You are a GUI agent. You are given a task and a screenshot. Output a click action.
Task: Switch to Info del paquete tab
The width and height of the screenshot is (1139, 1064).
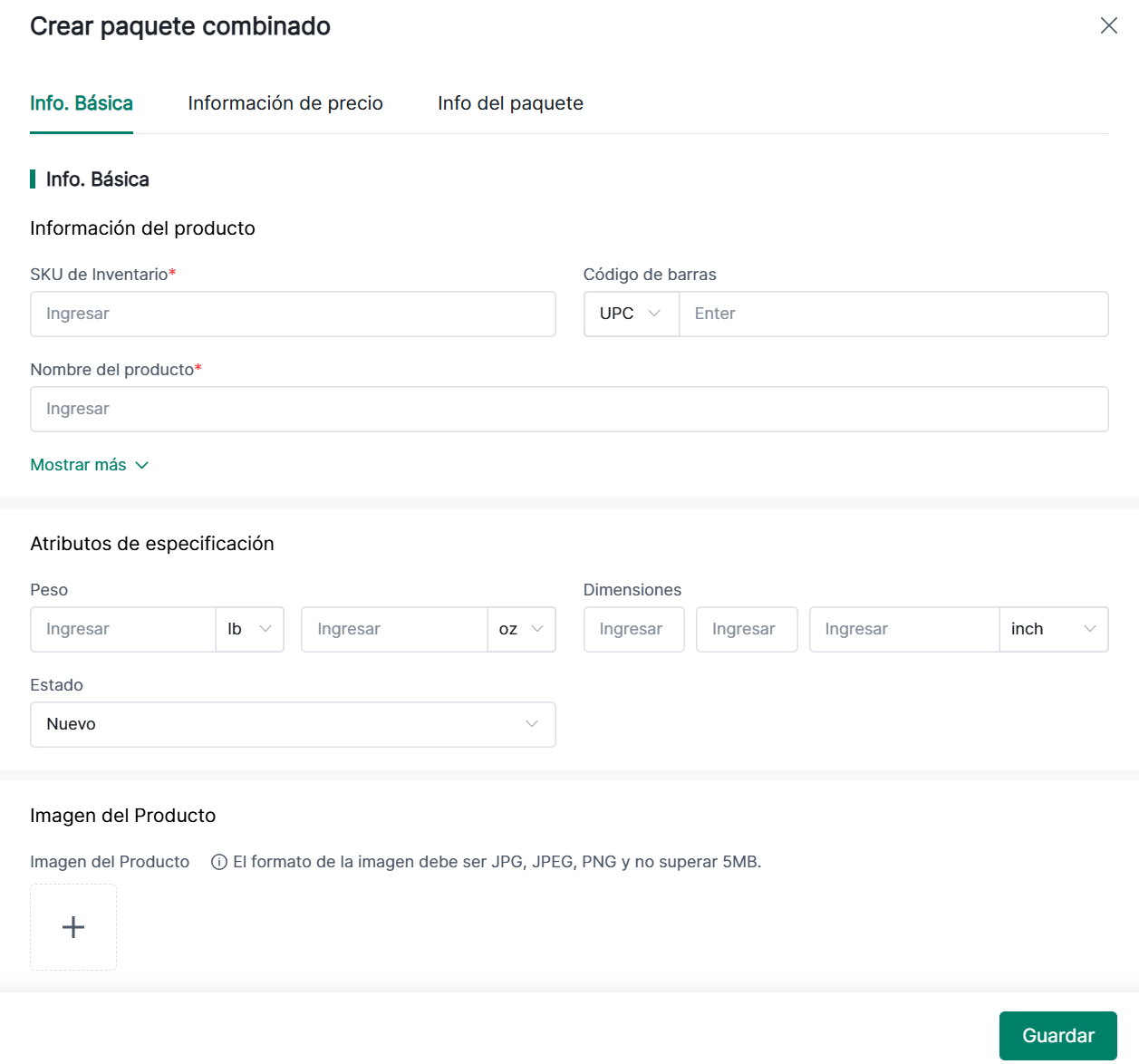(510, 103)
